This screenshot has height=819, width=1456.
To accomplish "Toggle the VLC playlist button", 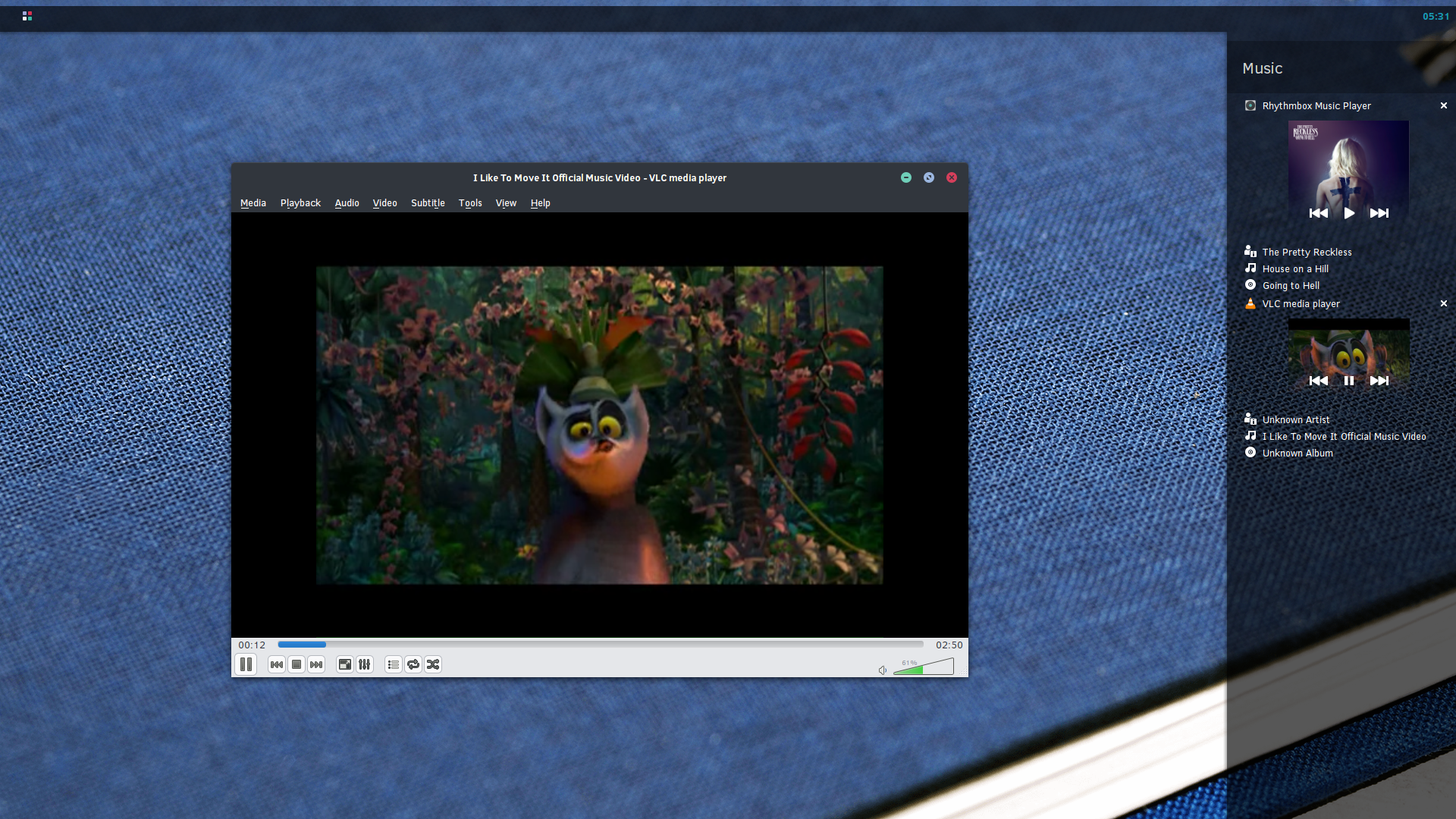I will point(394,665).
